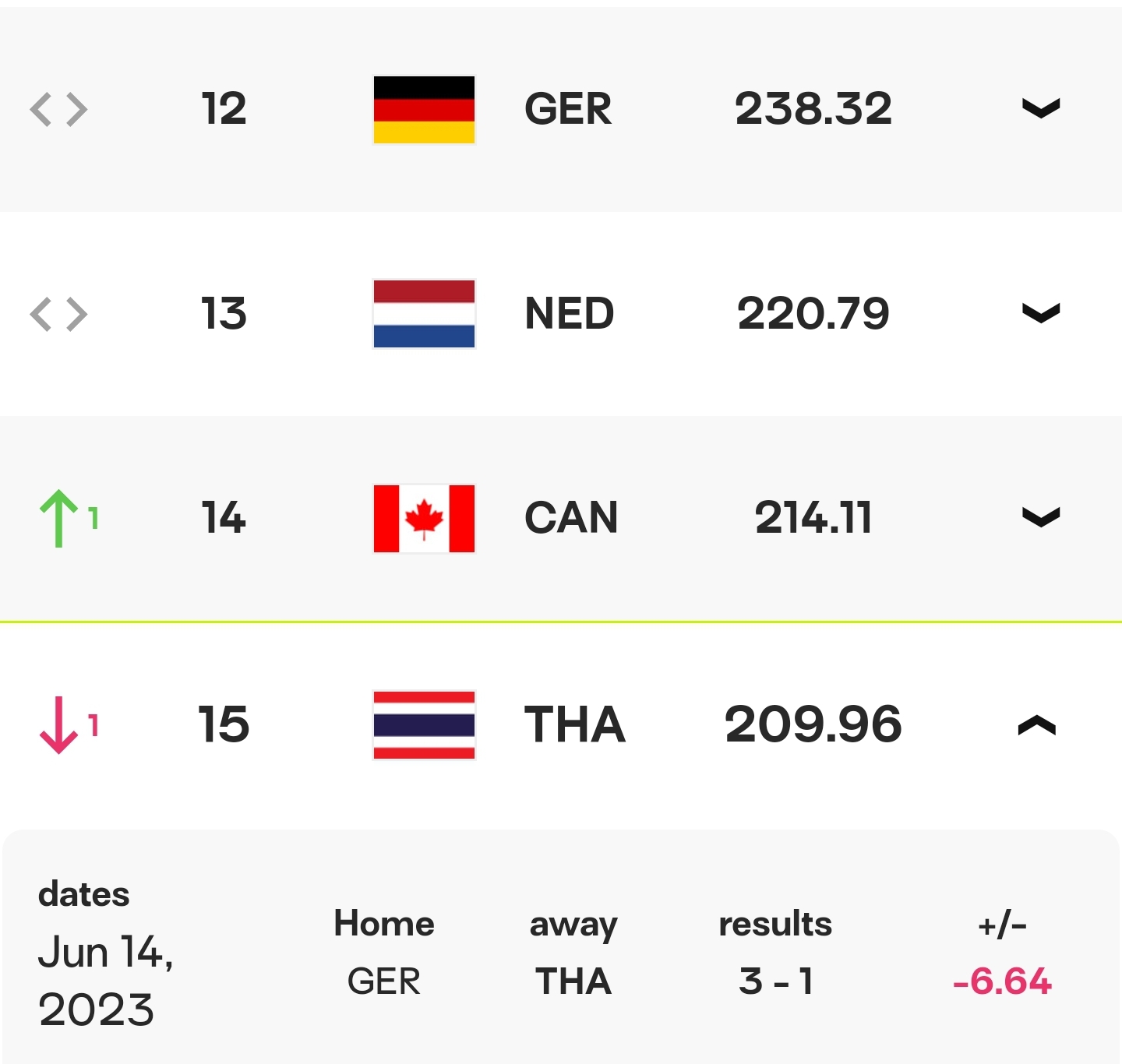This screenshot has height=1064, width=1122.
Task: Click Thailand's 209.96 points score
Action: pyautogui.click(x=813, y=724)
